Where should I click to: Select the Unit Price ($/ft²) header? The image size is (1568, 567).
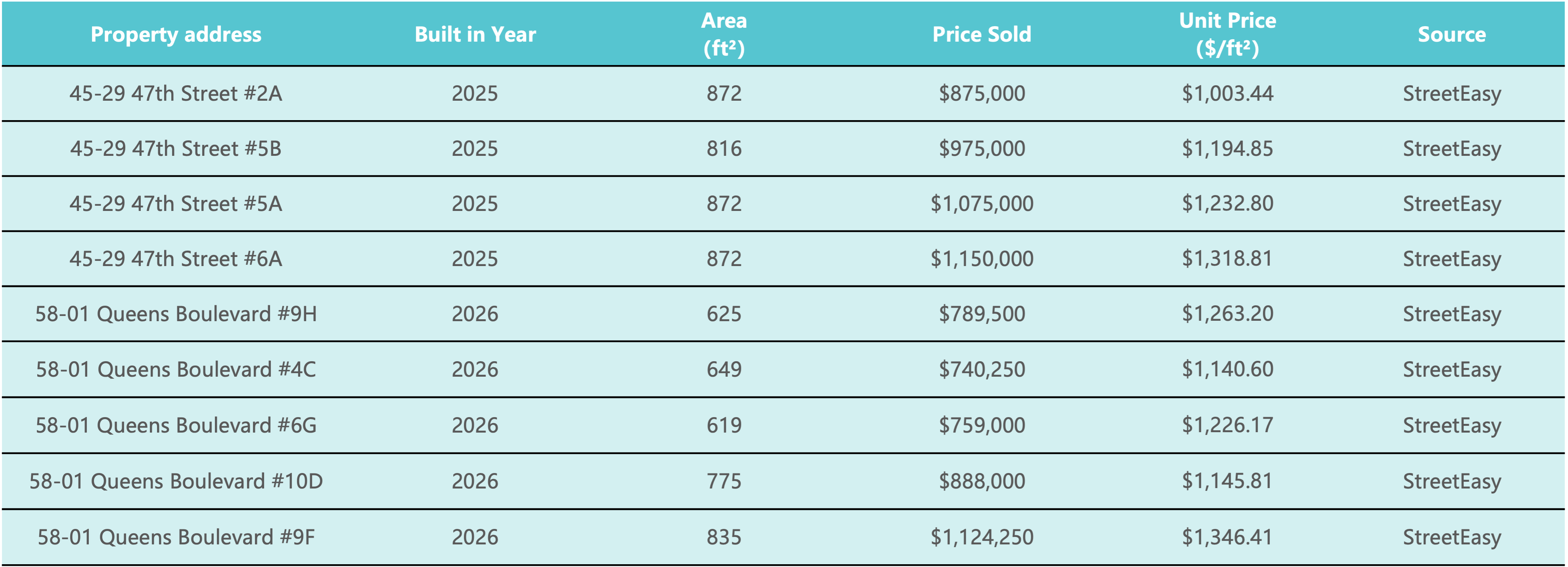1227,34
